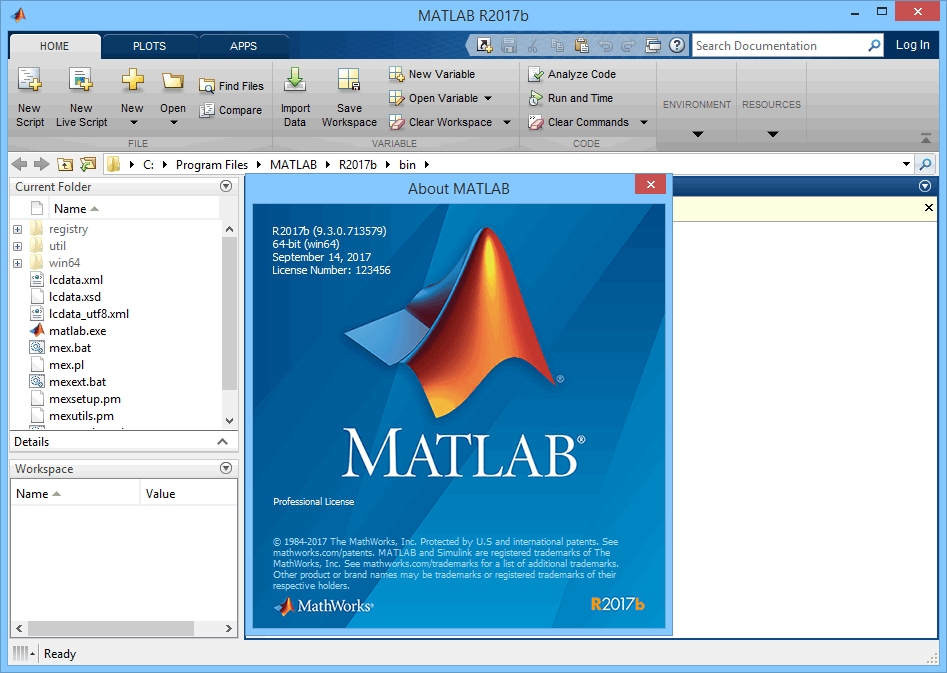
Task: Click the Save icon in quick access toolbar
Action: point(509,45)
